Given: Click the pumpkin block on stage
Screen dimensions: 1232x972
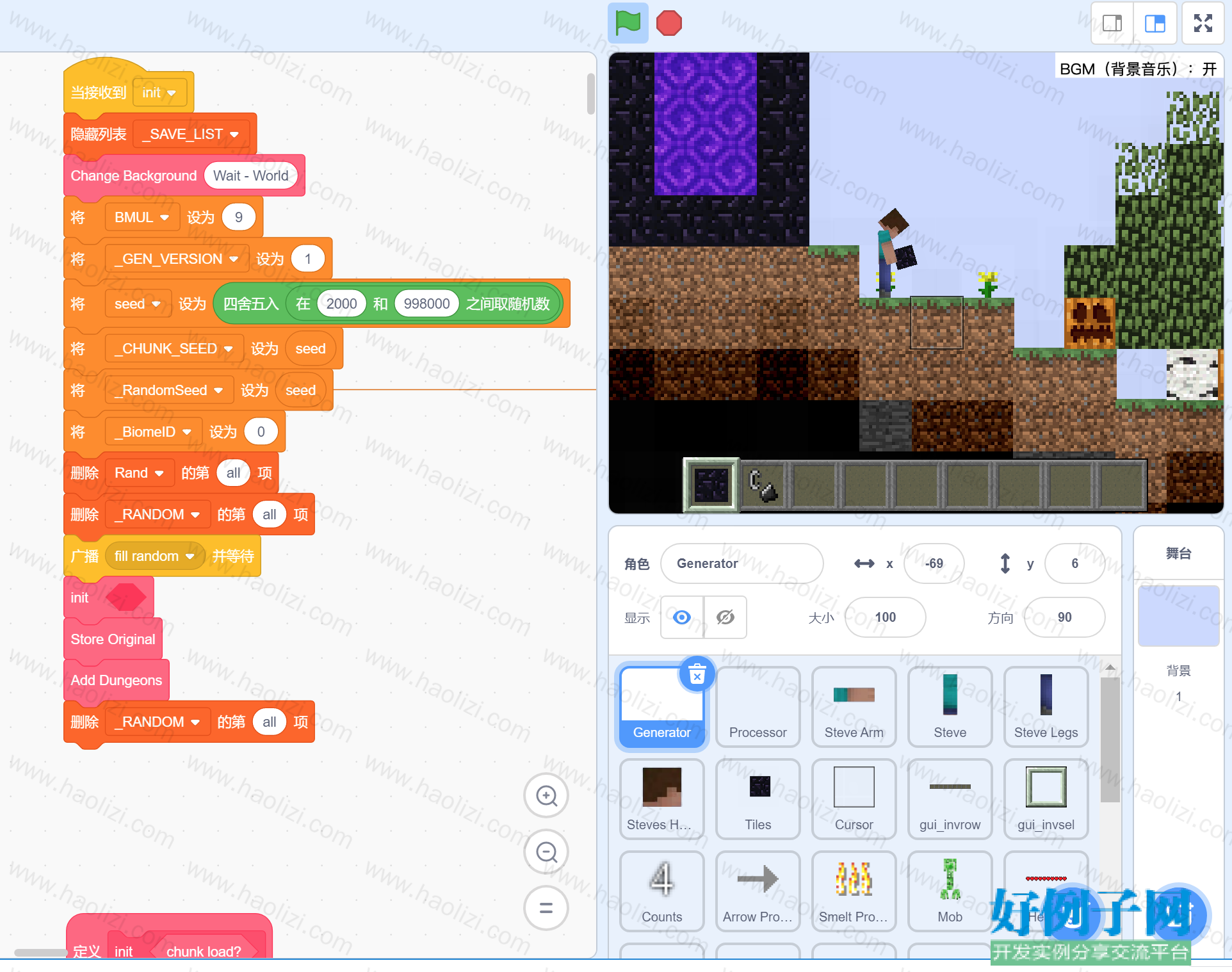Looking at the screenshot, I should (1090, 323).
